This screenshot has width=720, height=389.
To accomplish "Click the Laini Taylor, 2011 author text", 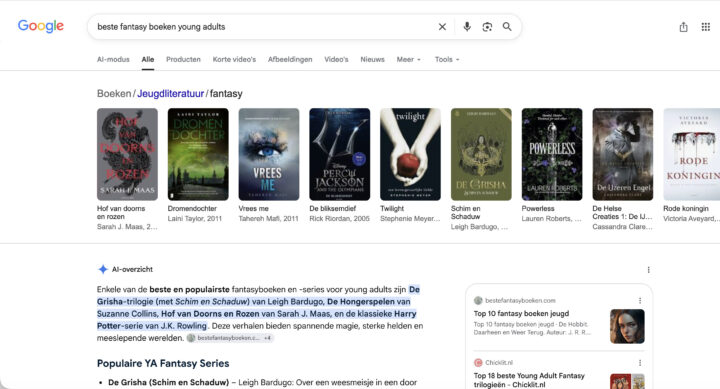I will pyautogui.click(x=195, y=219).
